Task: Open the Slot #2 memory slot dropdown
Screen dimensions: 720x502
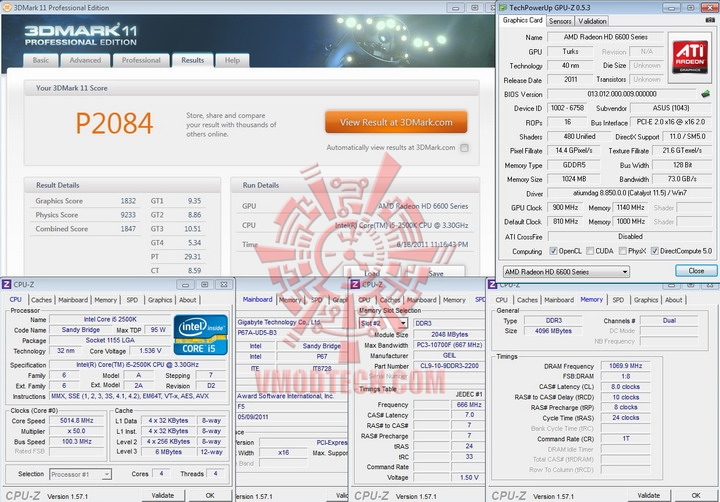Action: coord(383,323)
